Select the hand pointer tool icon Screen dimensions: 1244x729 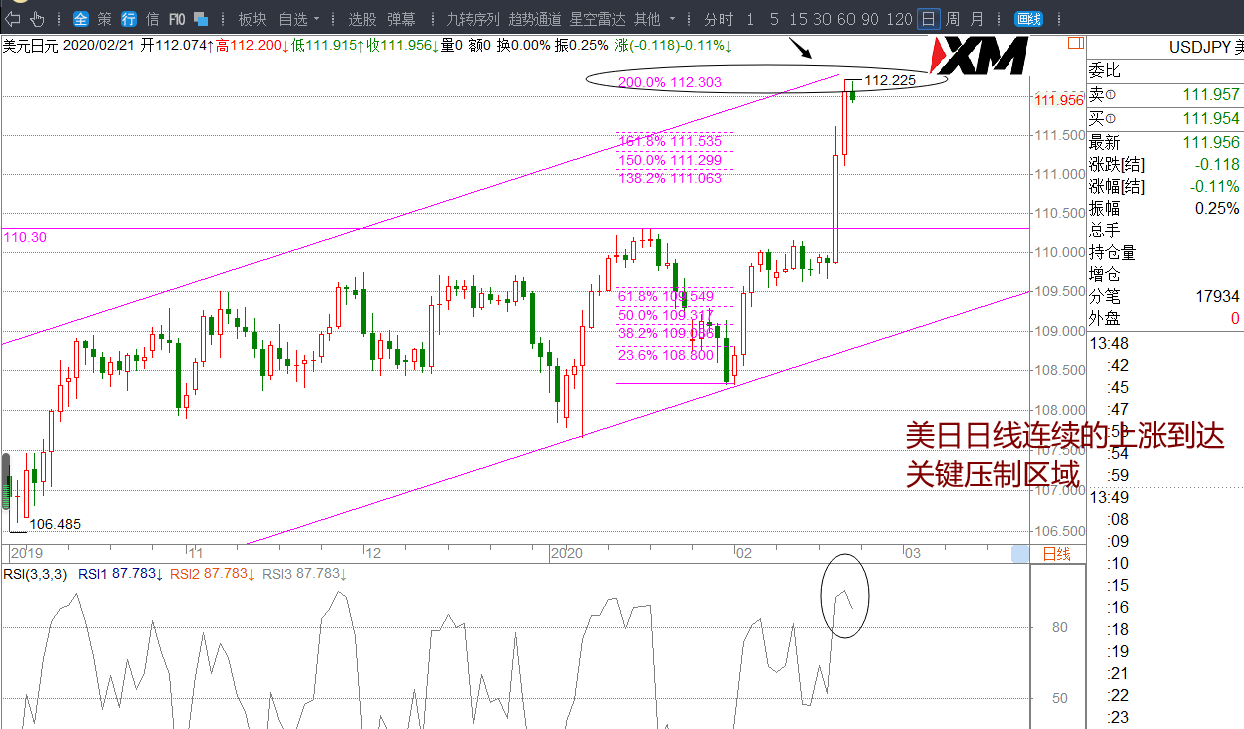coord(37,18)
